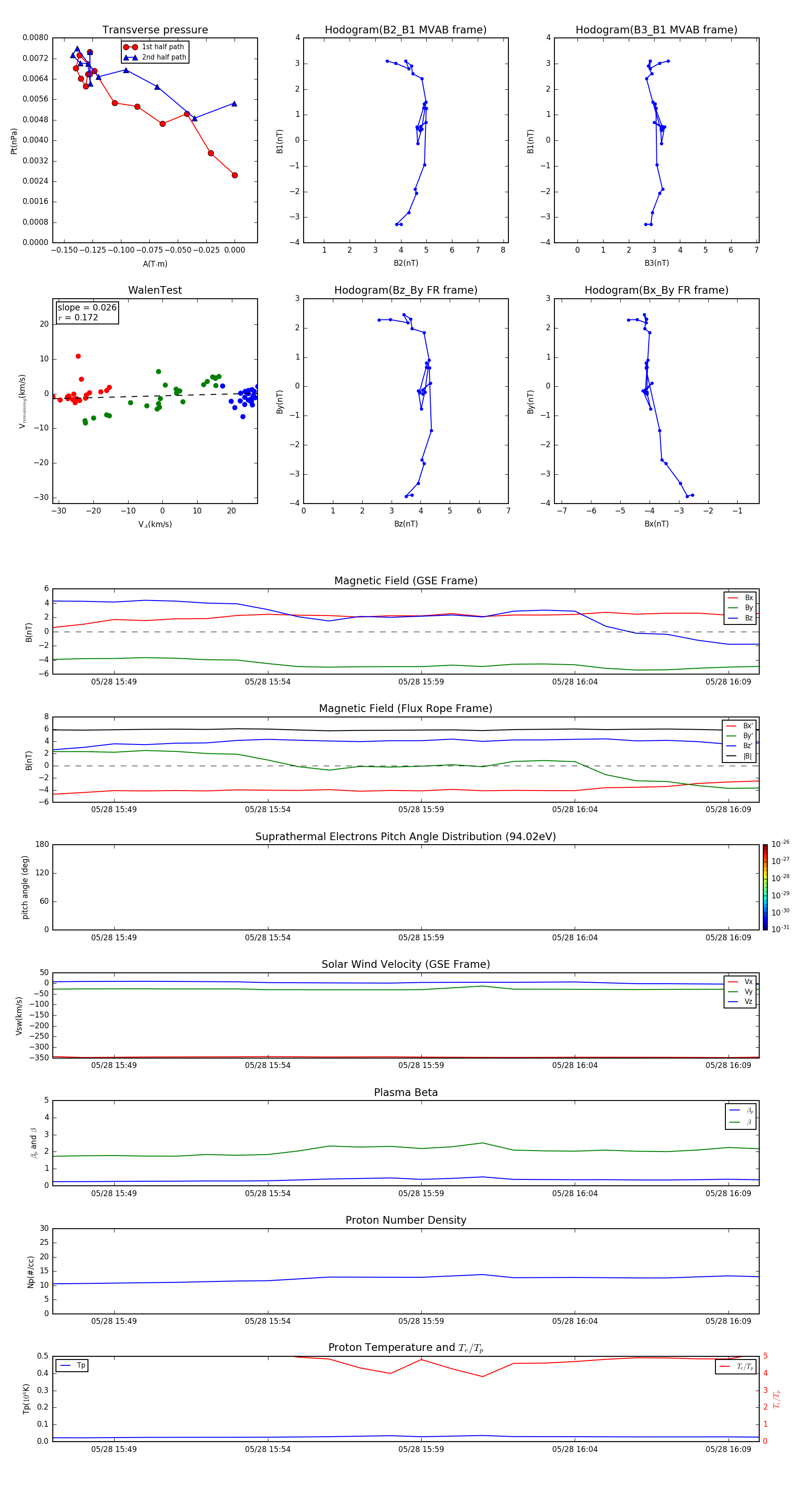Click the 'B3(nT)' x-axis label
812x1489 pixels.
coord(656,263)
